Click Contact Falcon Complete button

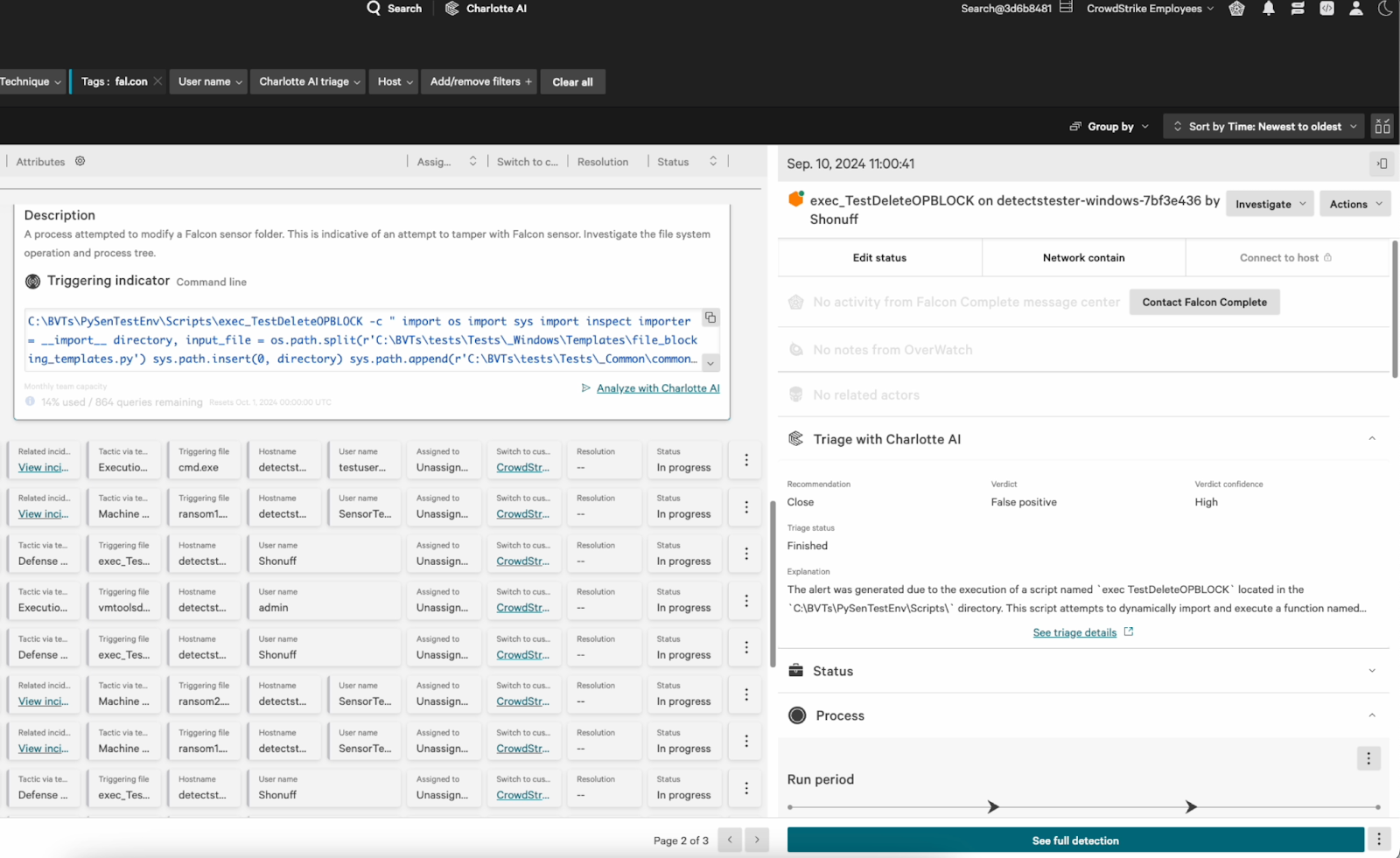tap(1204, 302)
